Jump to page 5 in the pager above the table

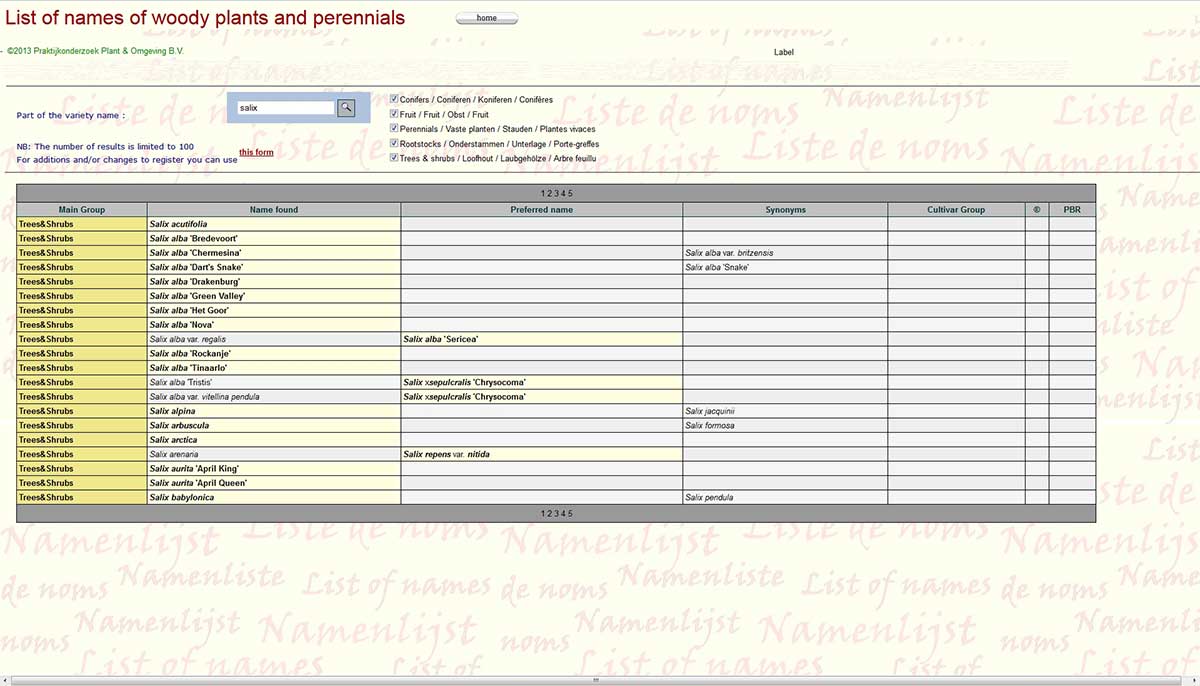tap(570, 193)
